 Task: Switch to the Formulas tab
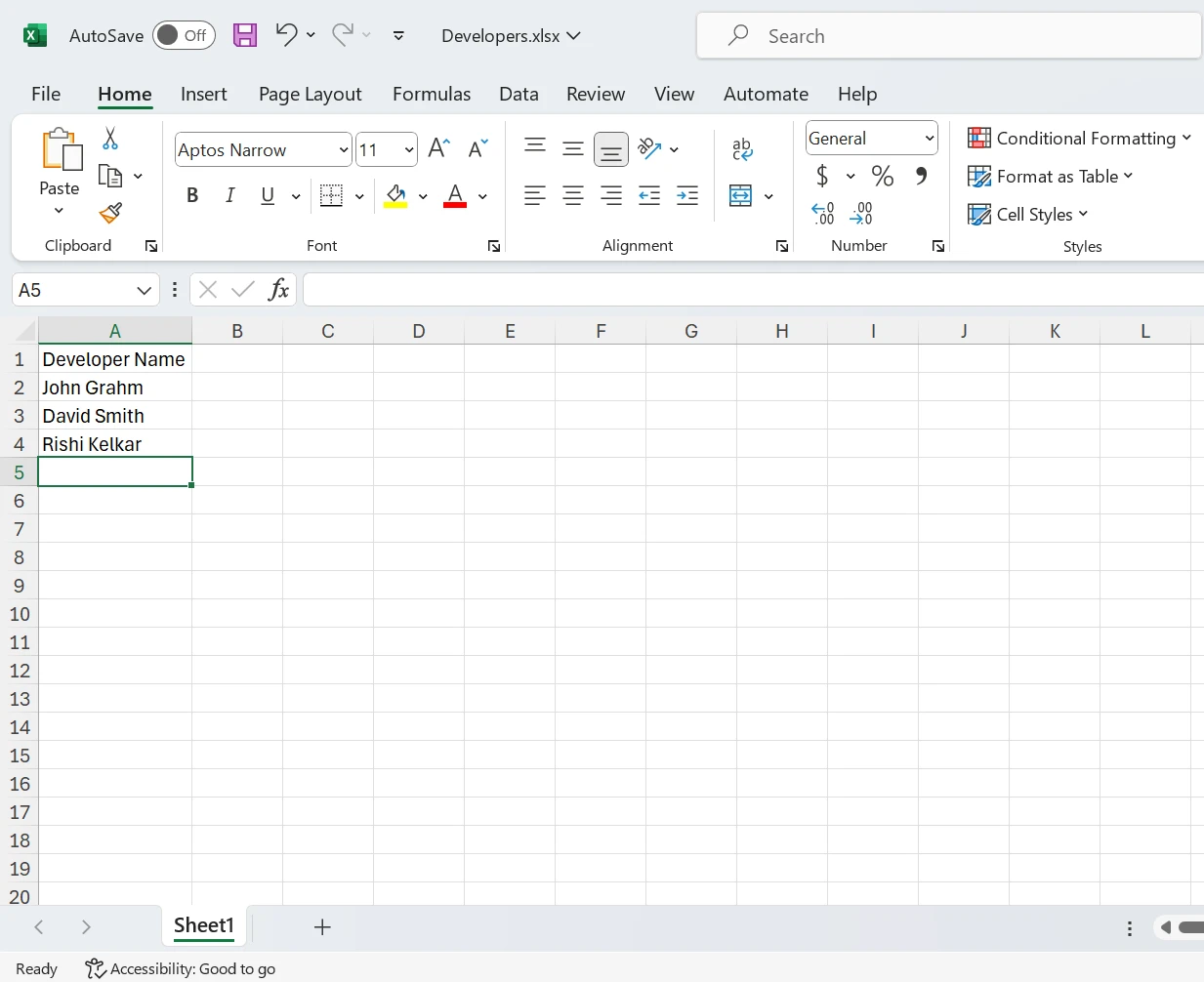pyautogui.click(x=431, y=94)
